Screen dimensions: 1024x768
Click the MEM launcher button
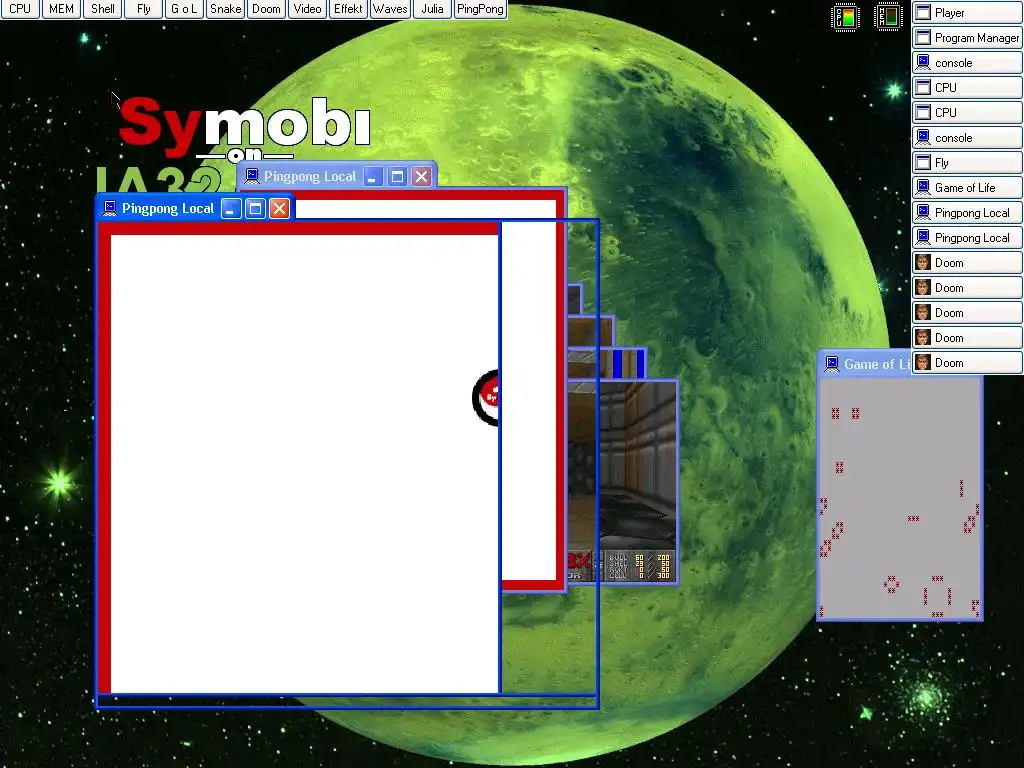[61, 9]
